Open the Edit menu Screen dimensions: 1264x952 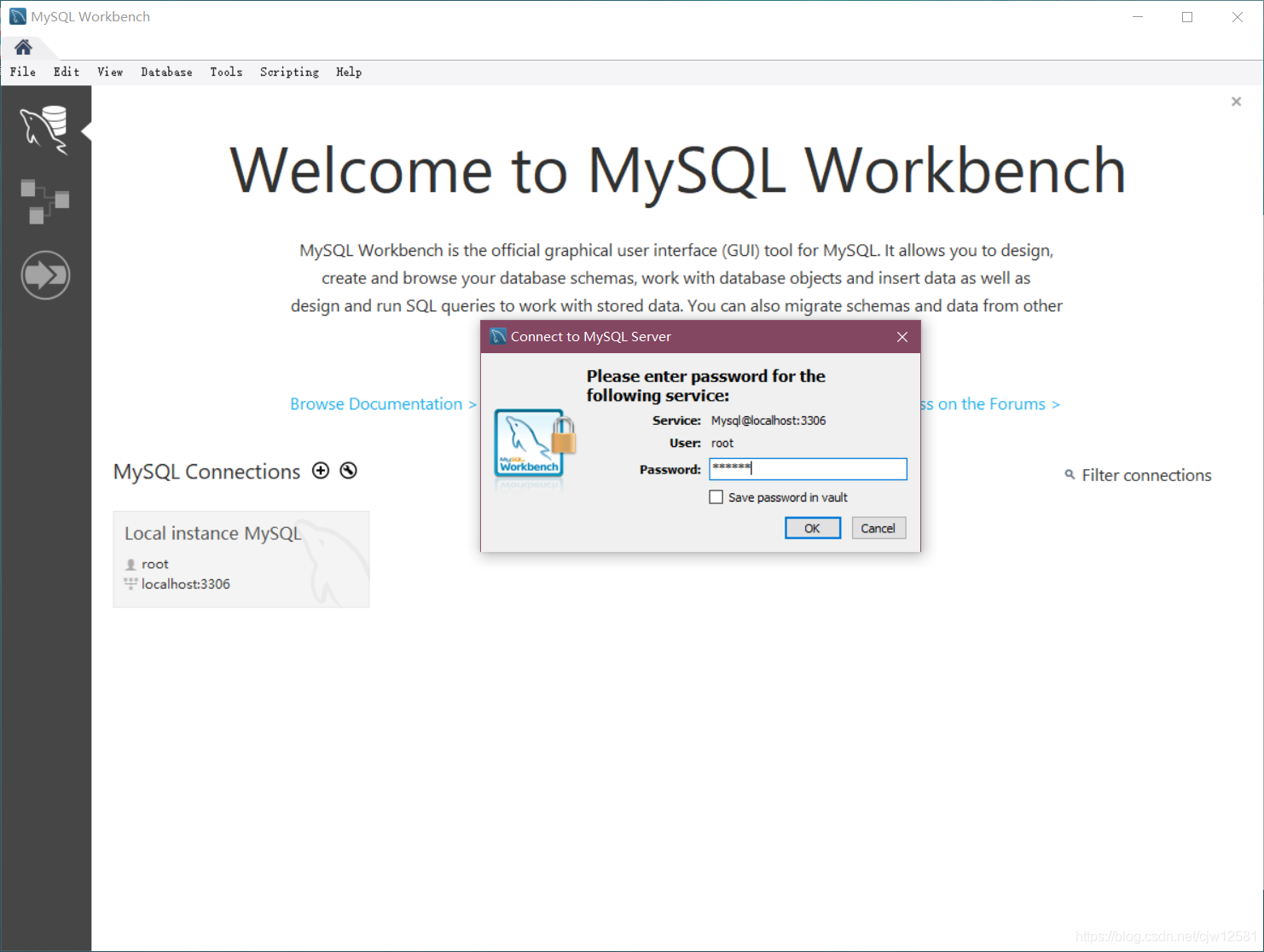click(x=67, y=72)
